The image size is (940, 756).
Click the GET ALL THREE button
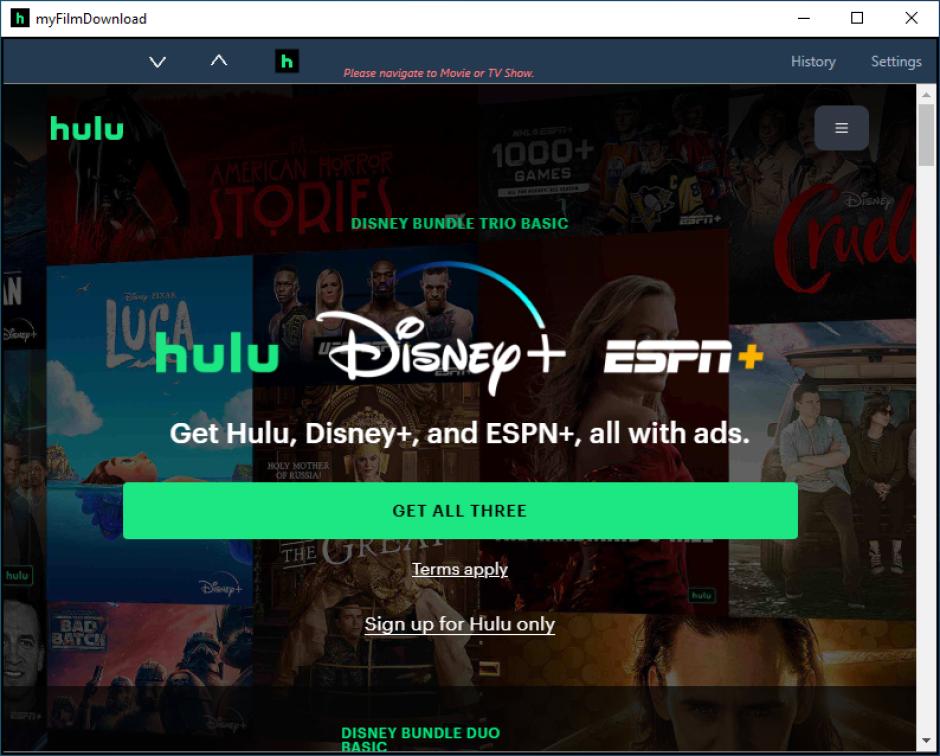click(x=460, y=510)
